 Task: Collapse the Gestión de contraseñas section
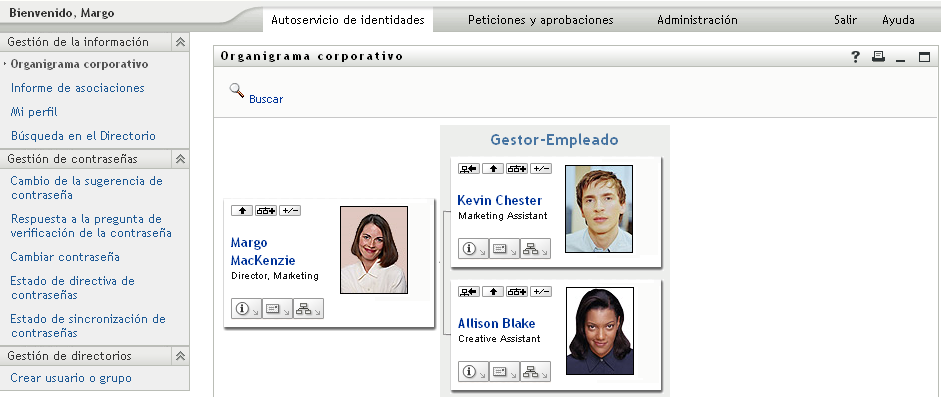click(180, 160)
